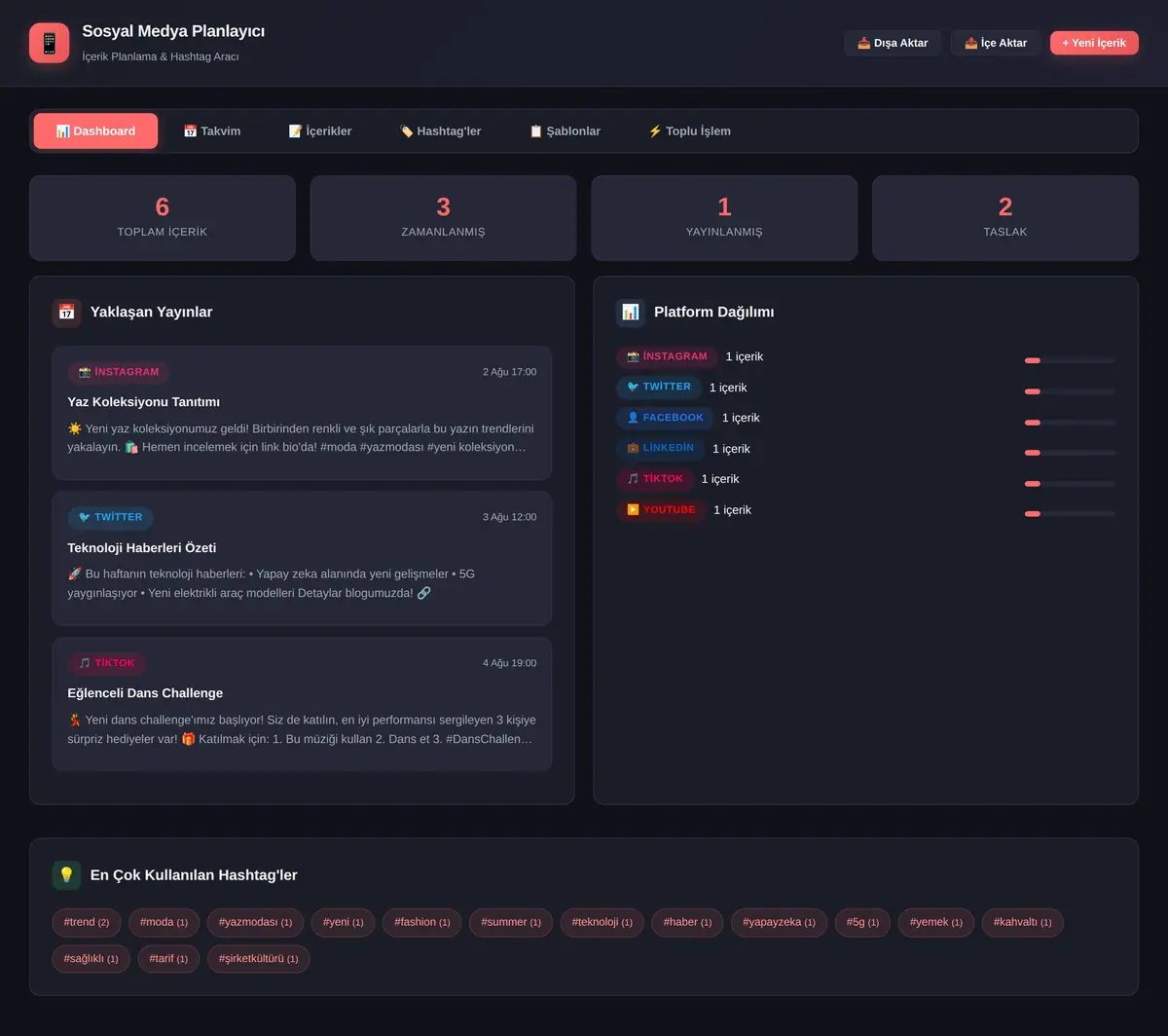Click the Dışa Aktar button

[x=893, y=43]
